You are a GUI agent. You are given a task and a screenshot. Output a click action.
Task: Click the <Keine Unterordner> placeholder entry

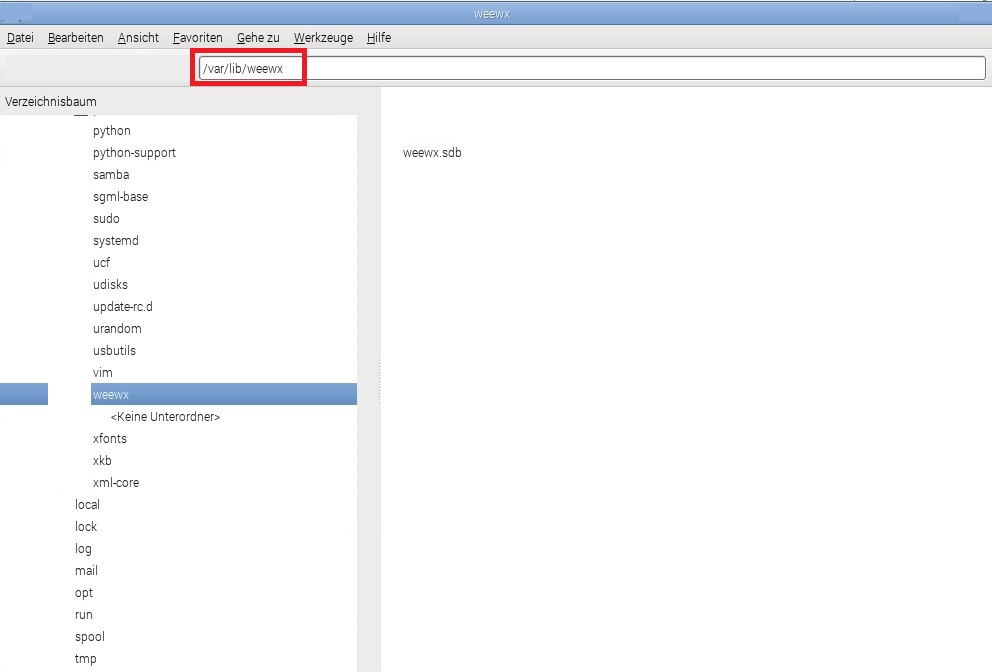point(165,417)
